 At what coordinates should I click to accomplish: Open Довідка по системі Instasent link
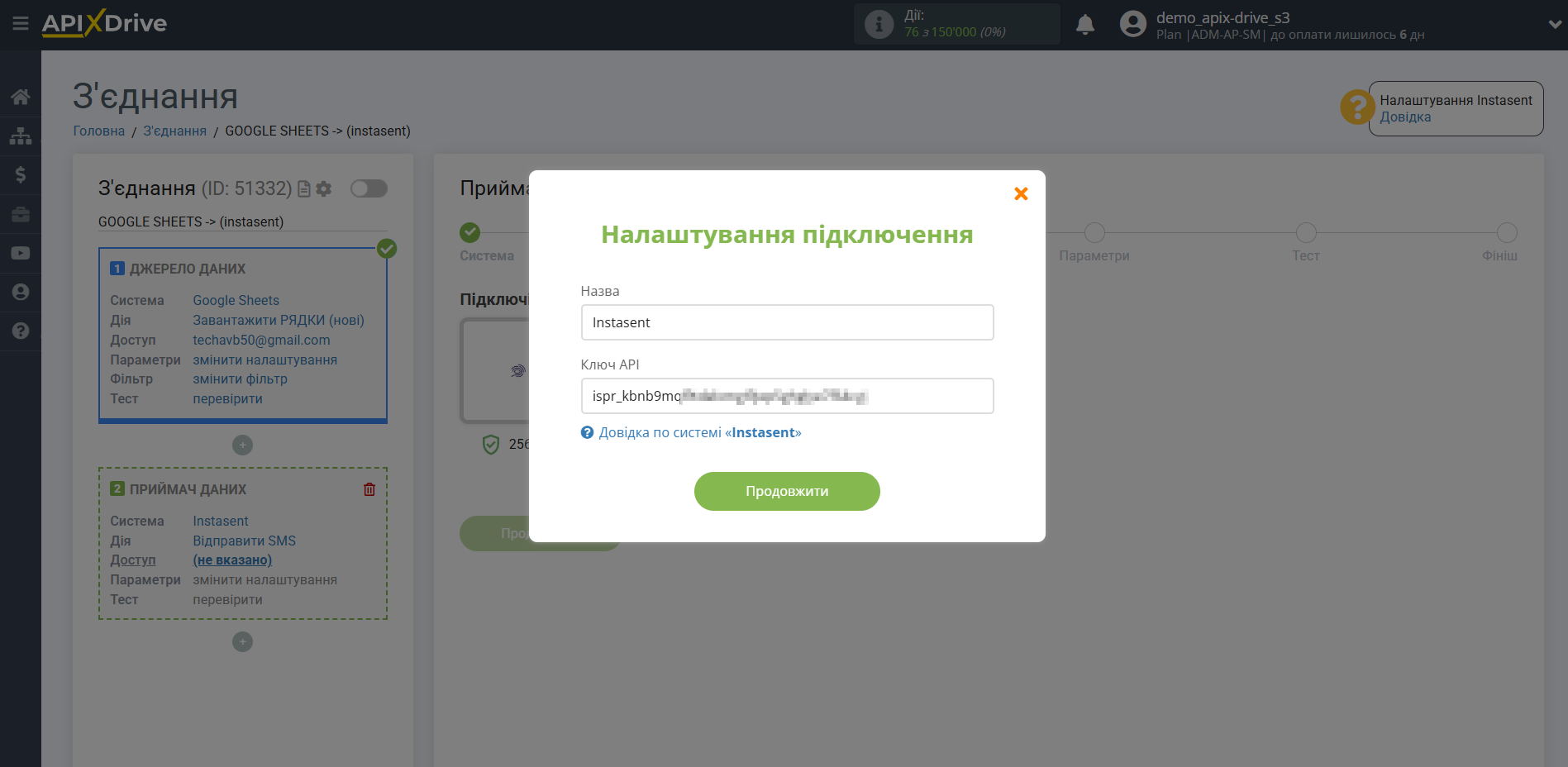[699, 433]
